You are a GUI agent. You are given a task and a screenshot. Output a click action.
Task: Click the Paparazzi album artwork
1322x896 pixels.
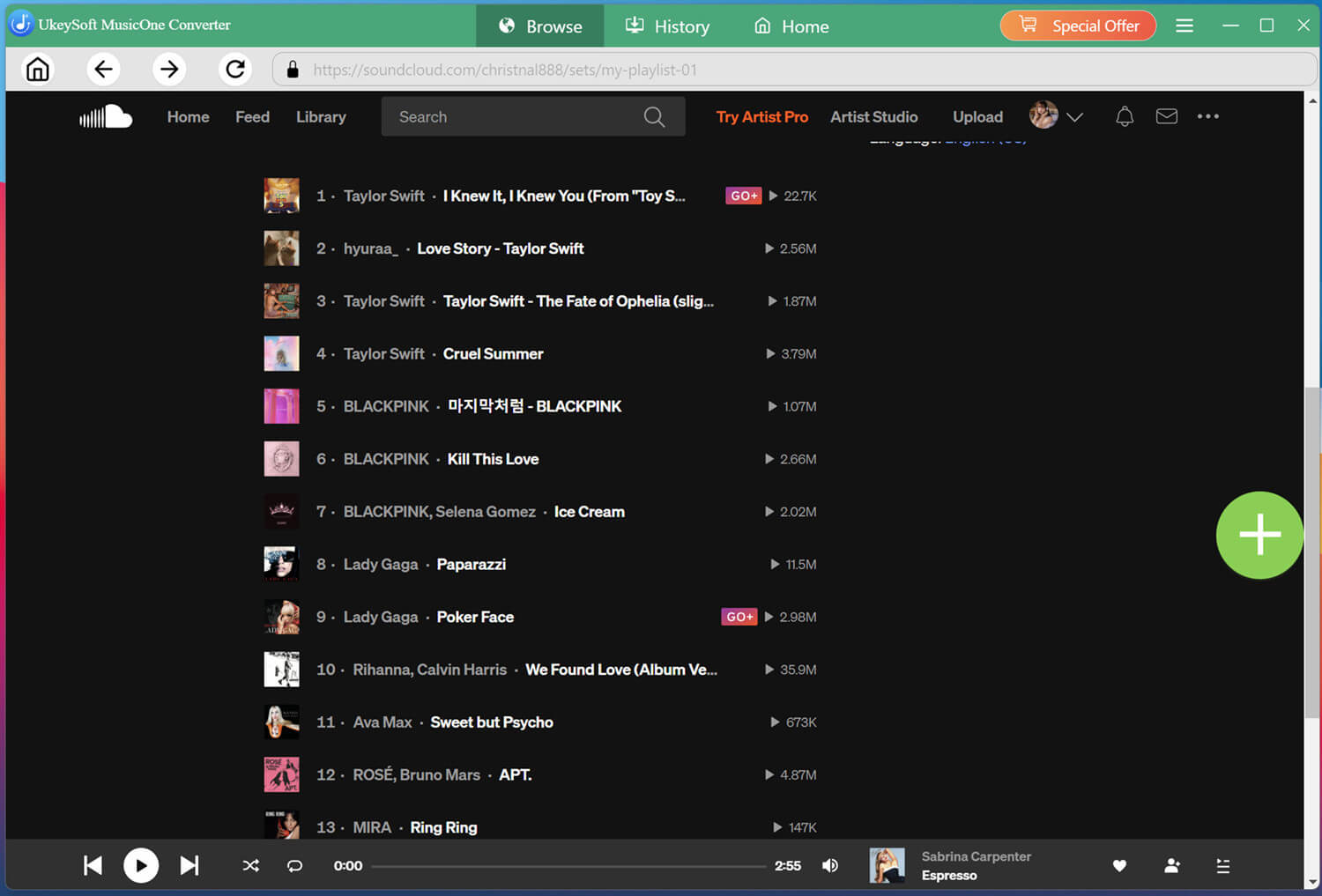click(281, 564)
